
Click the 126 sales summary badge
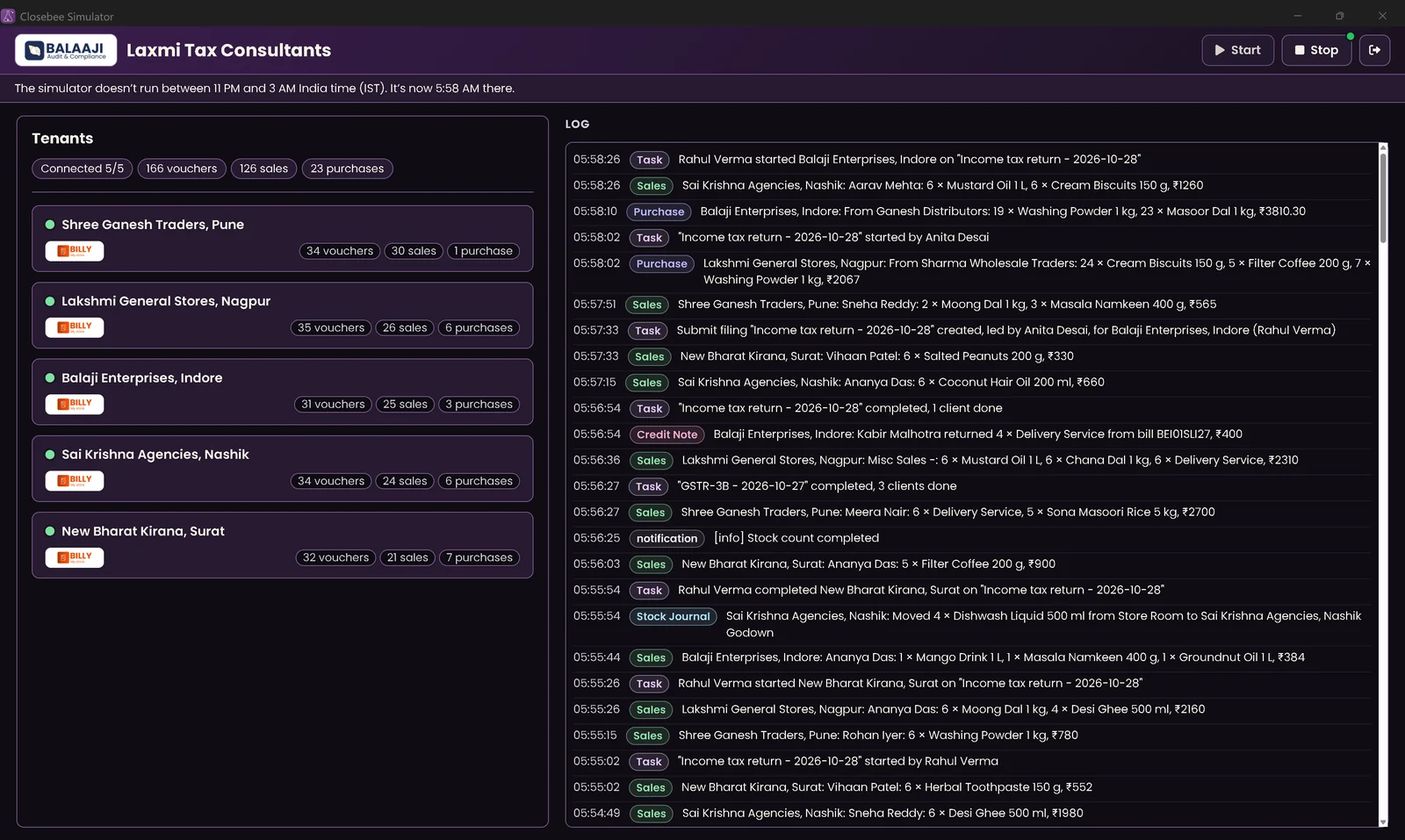click(x=263, y=169)
